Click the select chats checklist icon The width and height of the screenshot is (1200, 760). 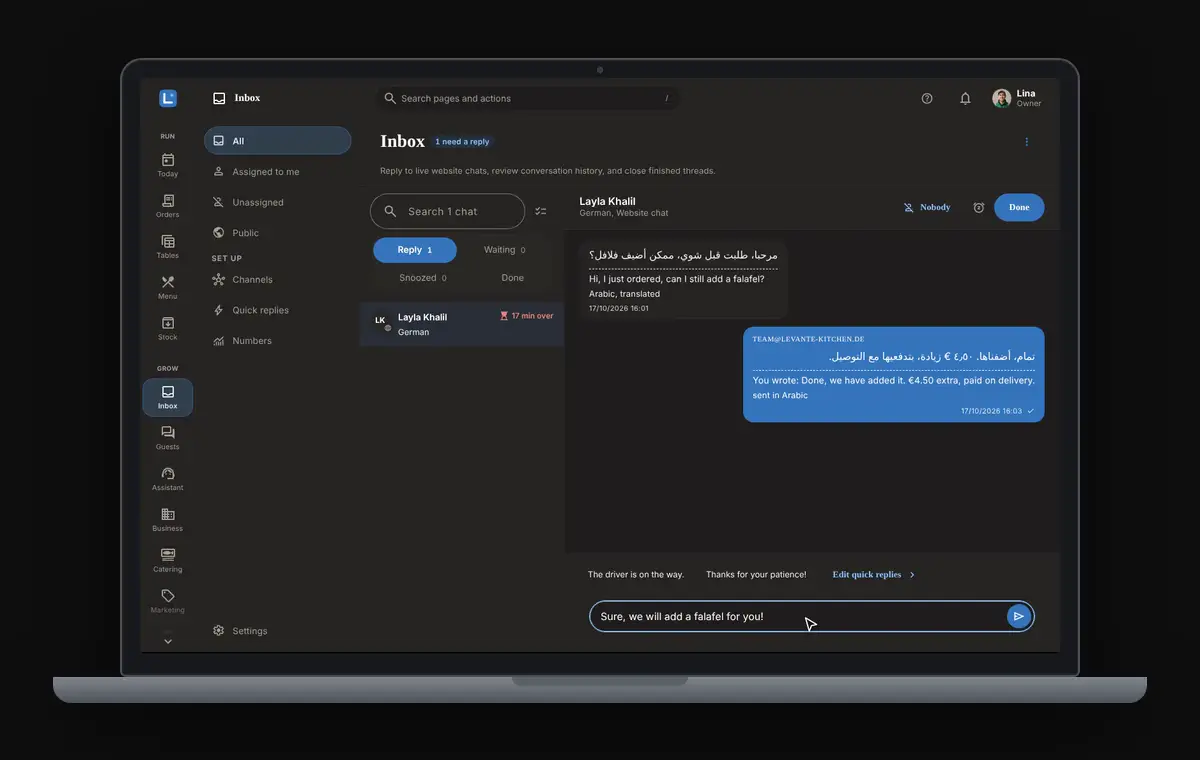click(541, 211)
